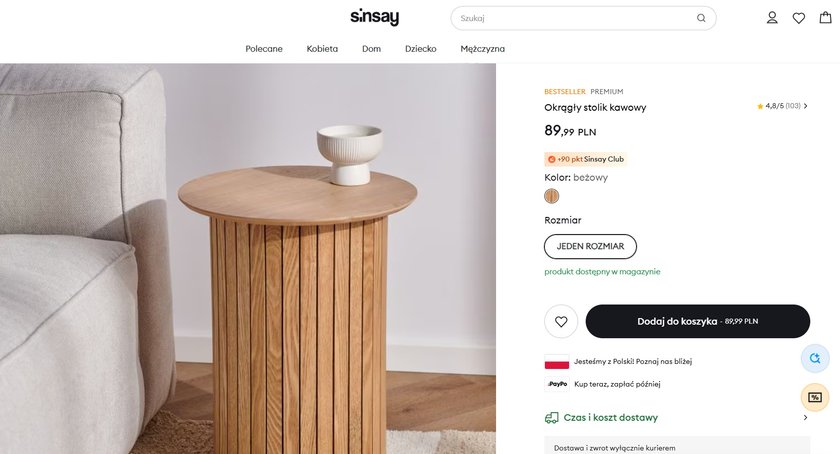Click Dodaj do koszyka button
This screenshot has height=454, width=840.
pyautogui.click(x=697, y=321)
